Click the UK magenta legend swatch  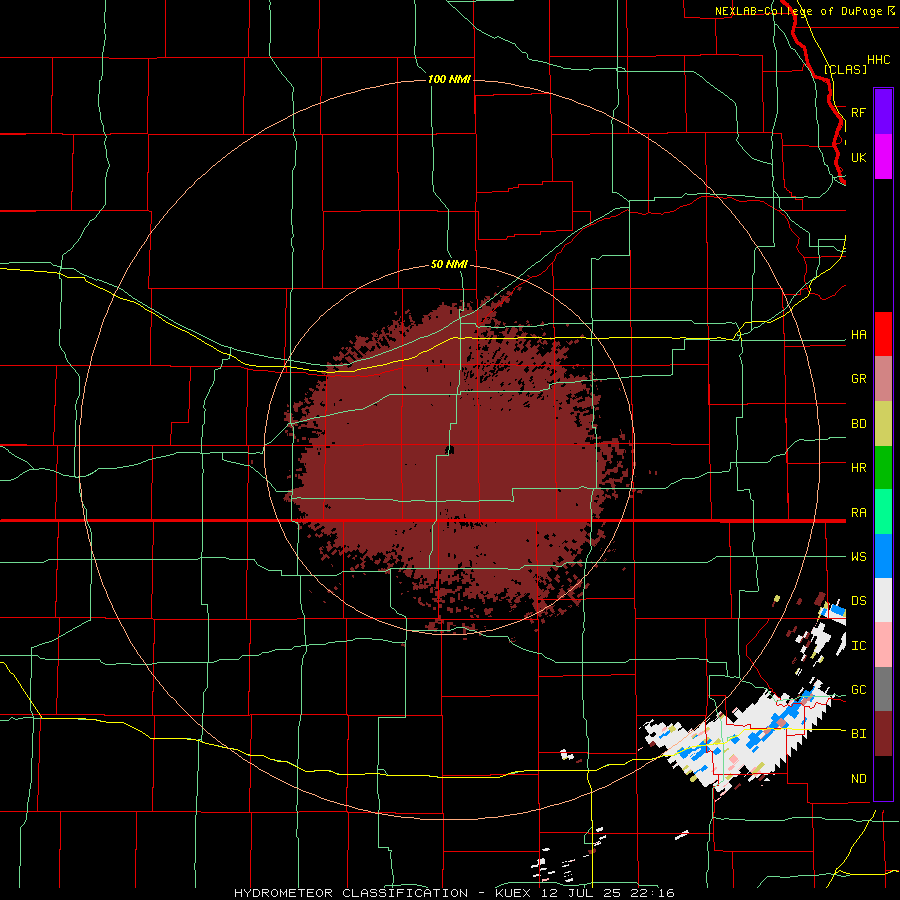tap(883, 157)
